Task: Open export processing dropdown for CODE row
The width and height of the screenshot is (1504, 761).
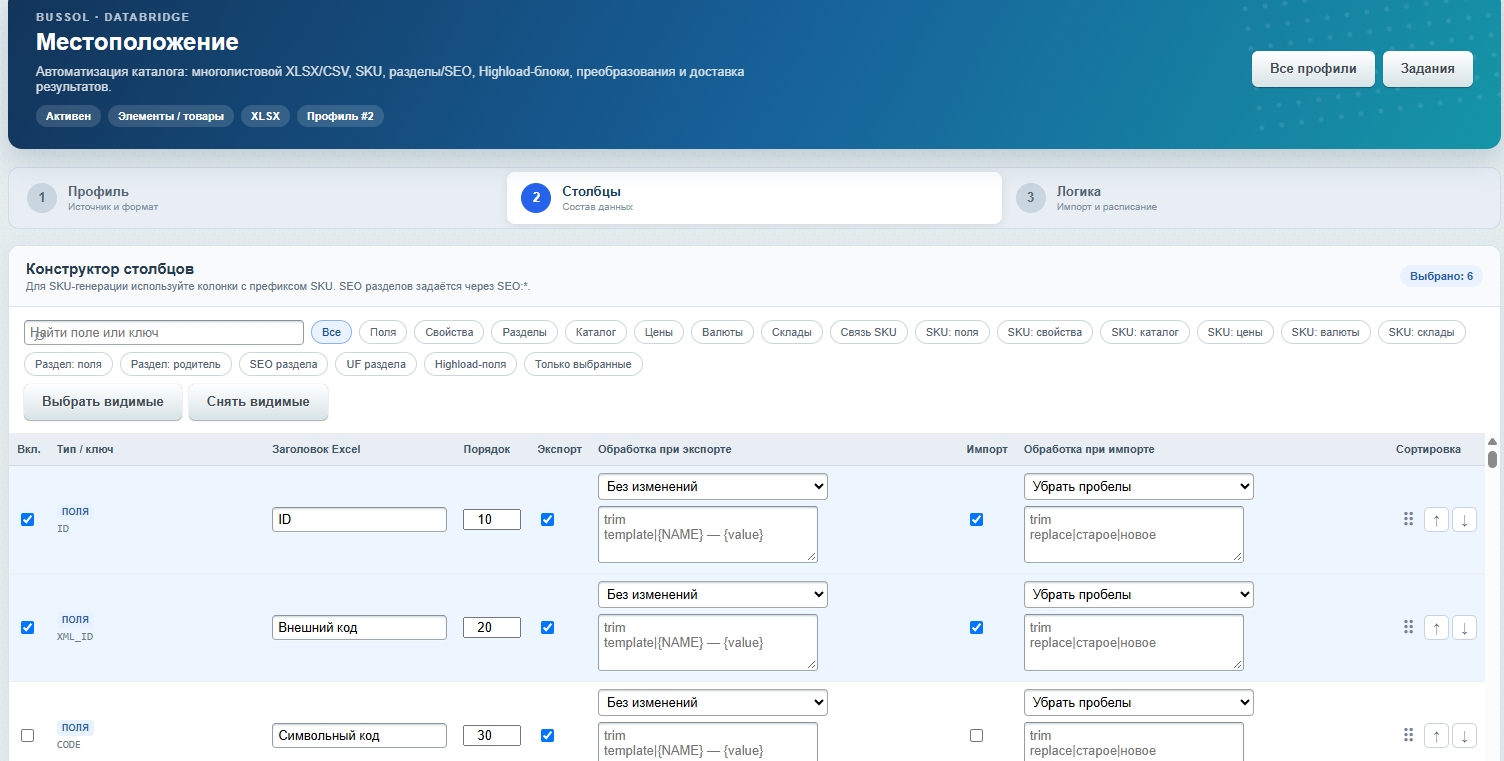Action: point(713,702)
